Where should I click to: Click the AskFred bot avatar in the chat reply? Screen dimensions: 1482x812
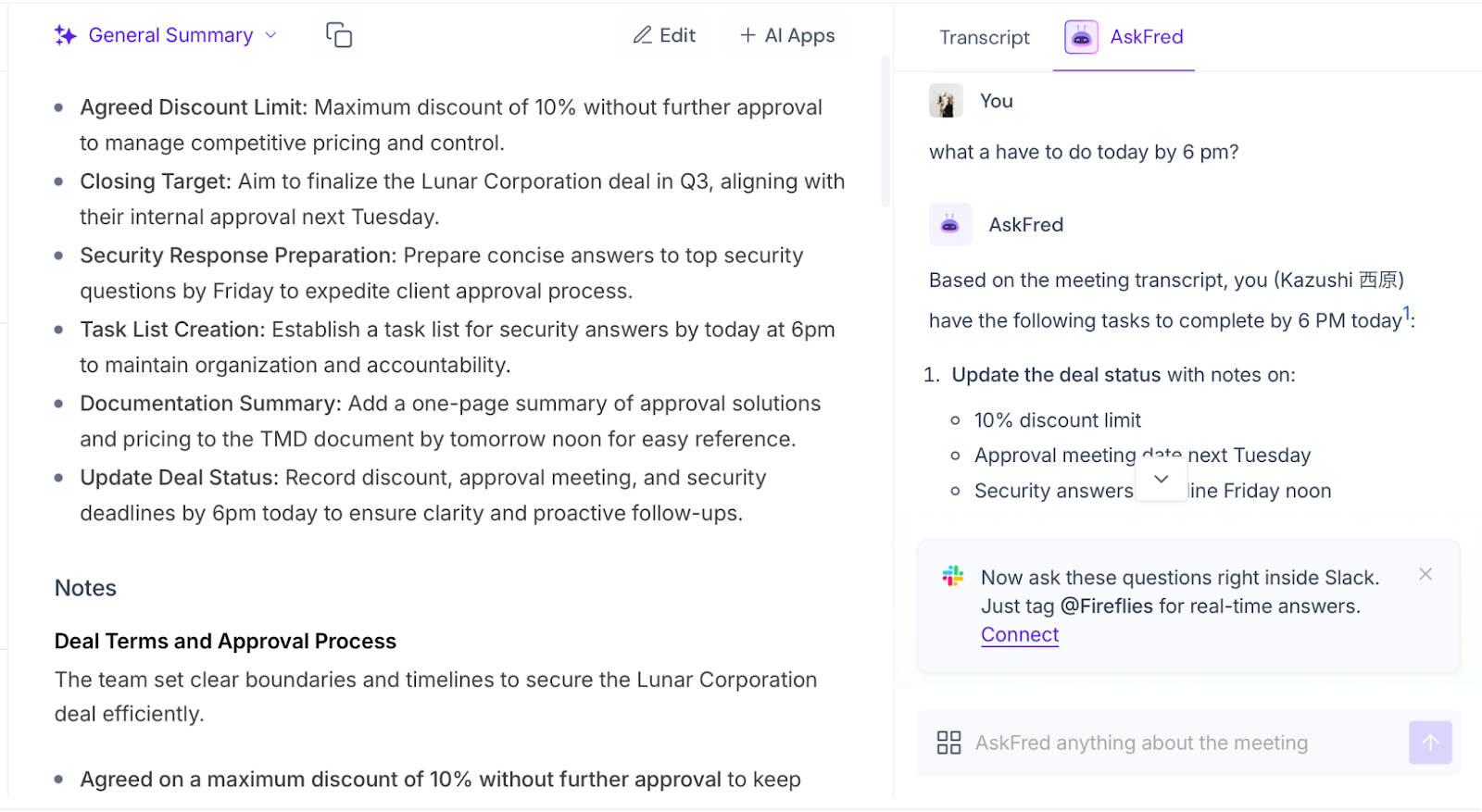(x=950, y=225)
